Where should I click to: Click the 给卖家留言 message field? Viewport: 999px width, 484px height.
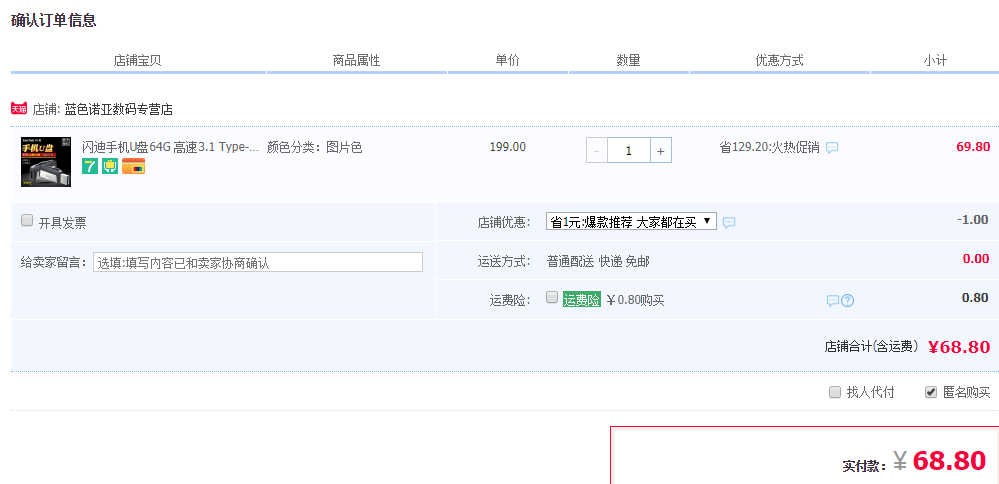point(258,262)
